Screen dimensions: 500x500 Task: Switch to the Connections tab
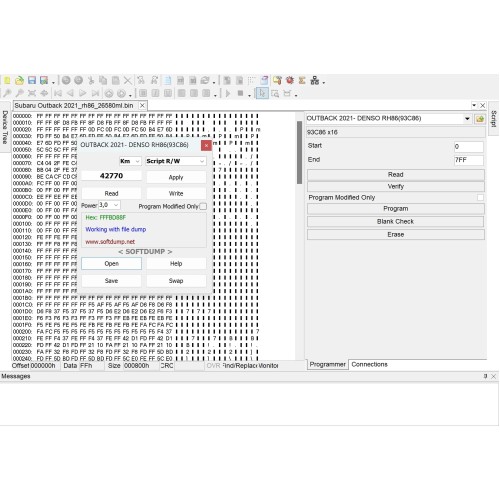(x=369, y=364)
